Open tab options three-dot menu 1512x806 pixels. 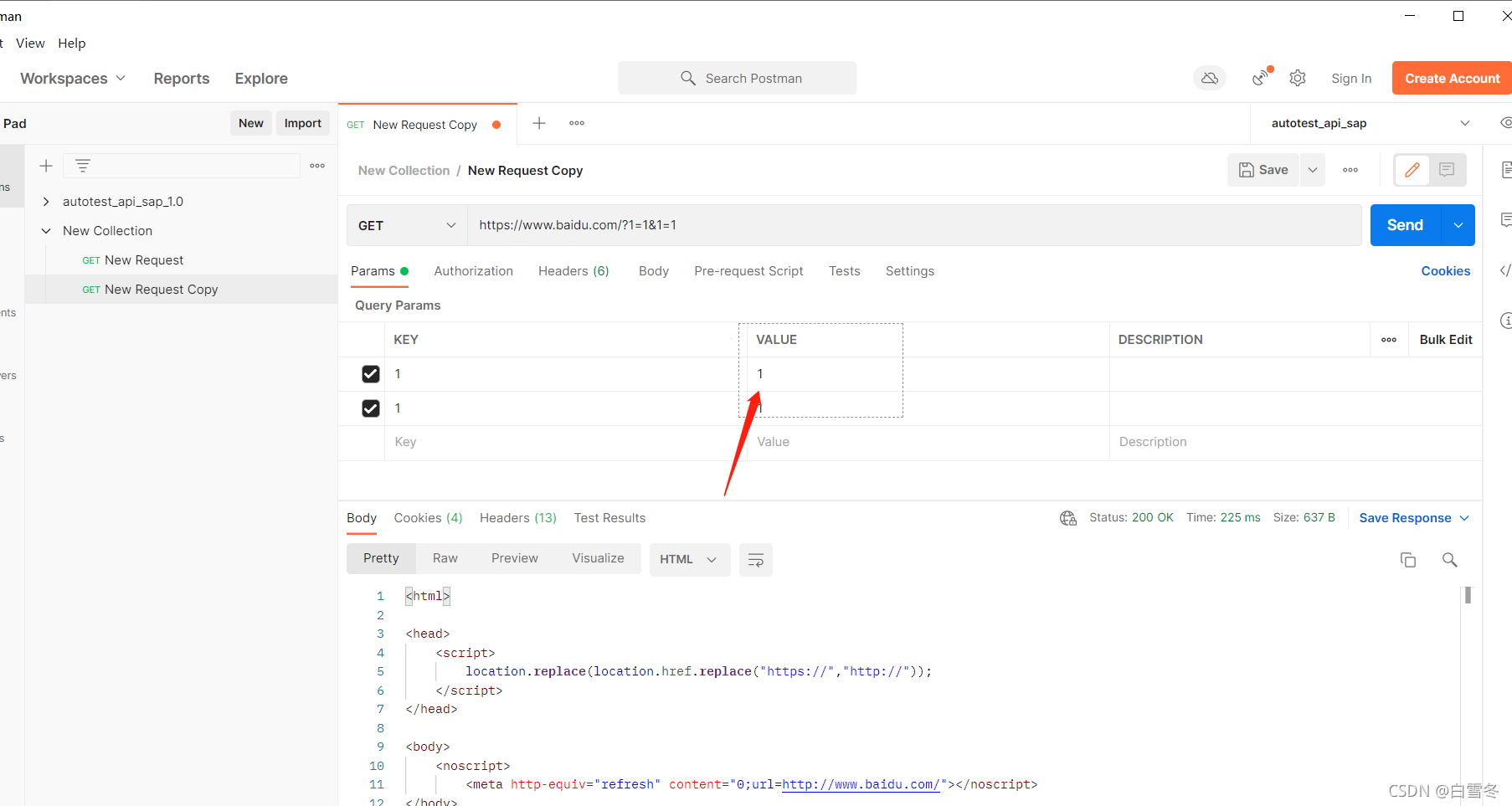tap(577, 123)
